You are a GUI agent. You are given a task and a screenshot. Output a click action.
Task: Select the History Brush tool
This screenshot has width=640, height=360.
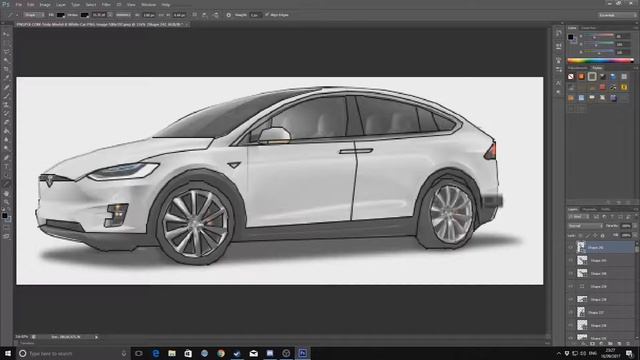pos(6,113)
